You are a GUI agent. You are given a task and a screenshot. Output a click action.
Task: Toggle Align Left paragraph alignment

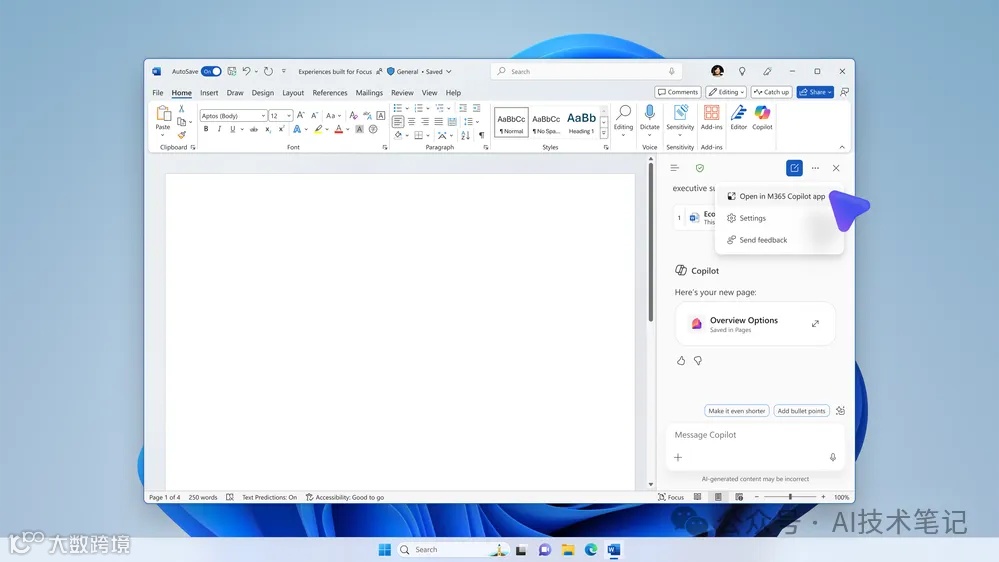pos(398,122)
